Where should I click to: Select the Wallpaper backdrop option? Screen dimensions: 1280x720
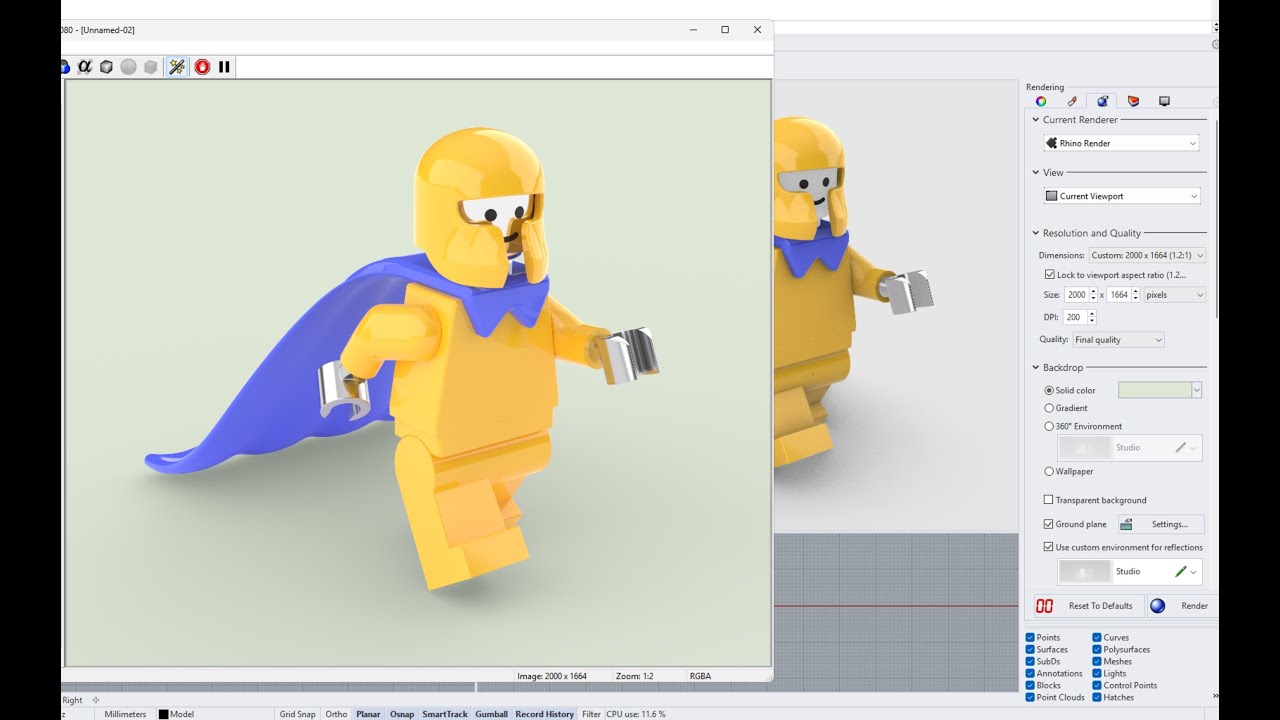[x=1049, y=471]
